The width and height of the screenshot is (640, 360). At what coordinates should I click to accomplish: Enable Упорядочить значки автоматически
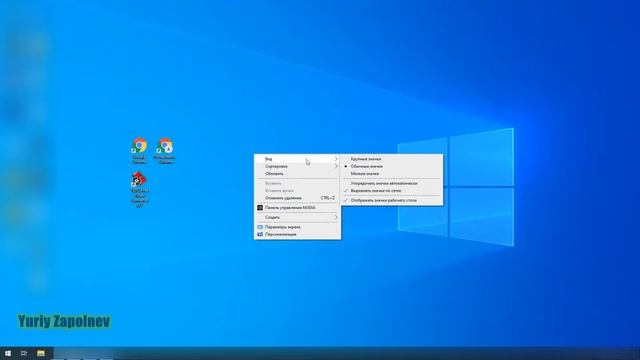[x=392, y=183]
